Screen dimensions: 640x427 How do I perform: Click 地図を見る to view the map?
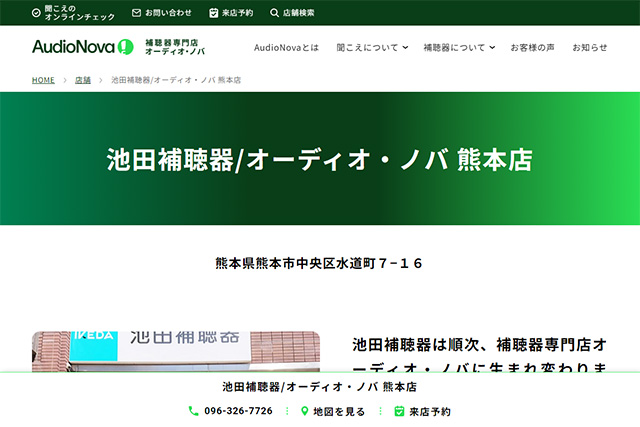tap(339, 411)
